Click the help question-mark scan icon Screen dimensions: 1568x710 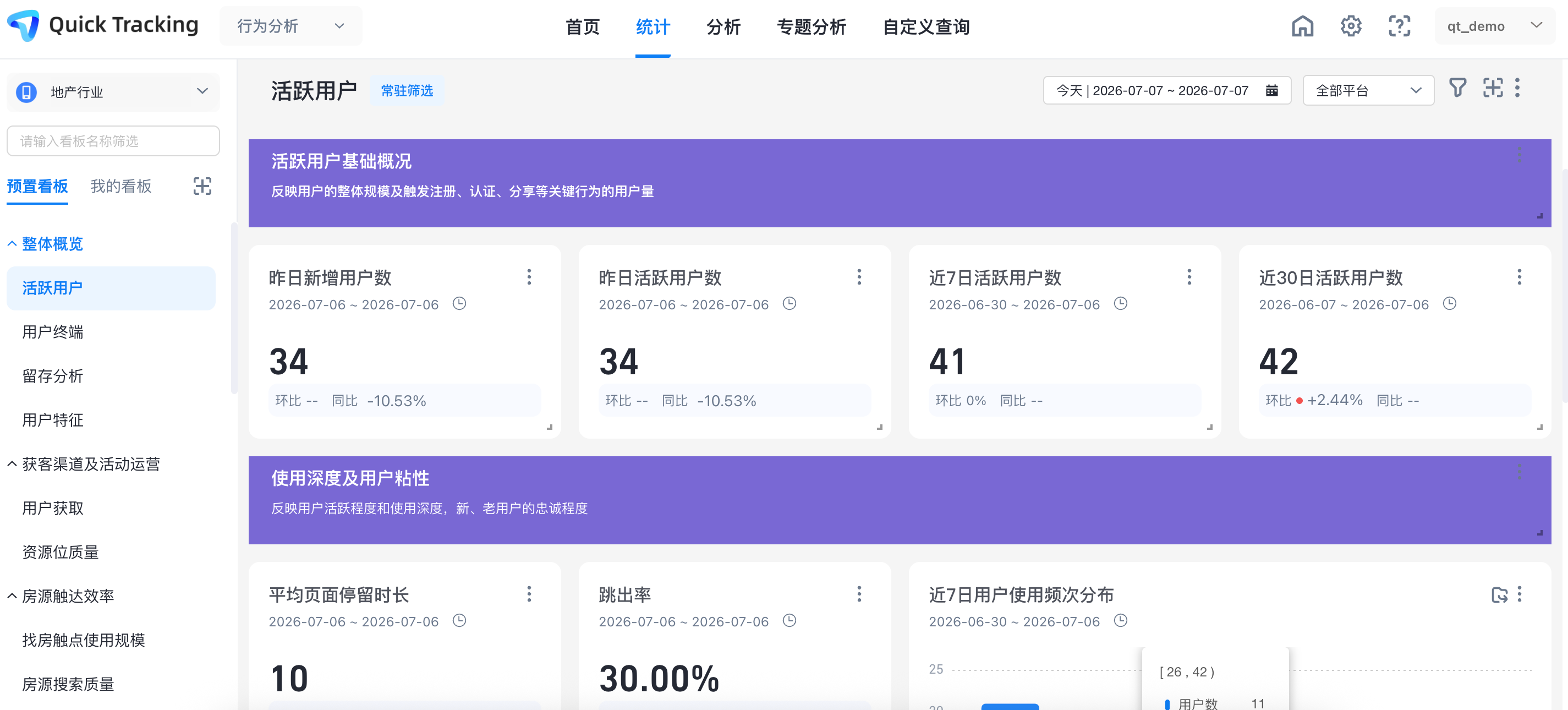click(x=1400, y=26)
